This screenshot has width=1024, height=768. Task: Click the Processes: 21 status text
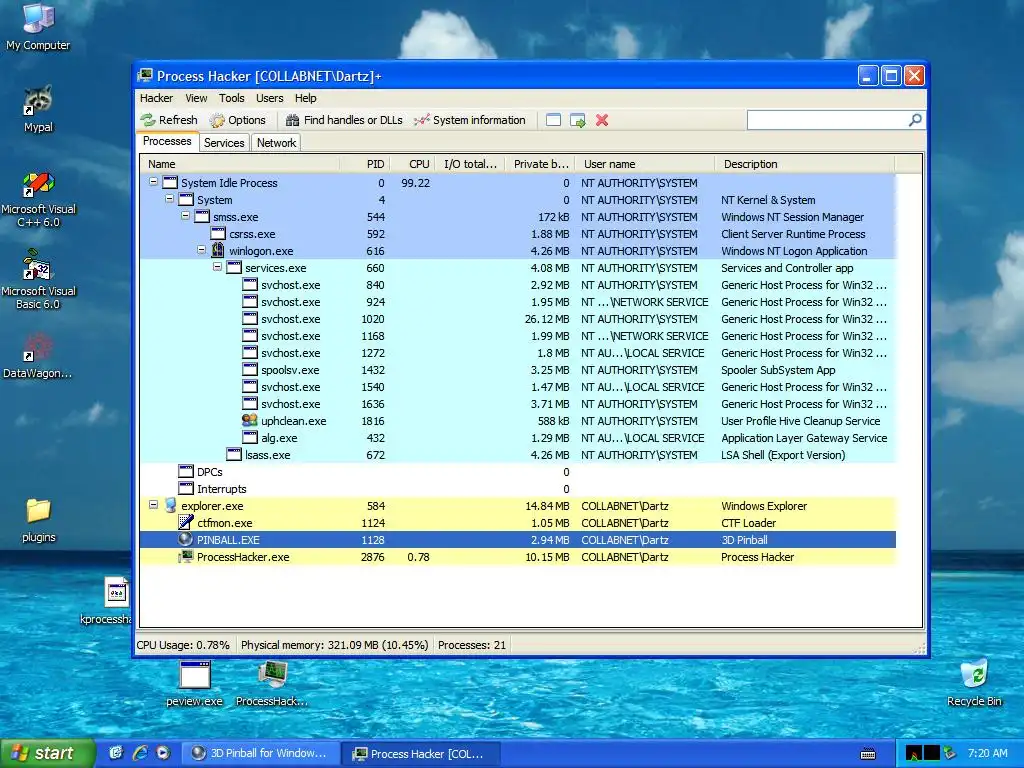click(x=472, y=645)
